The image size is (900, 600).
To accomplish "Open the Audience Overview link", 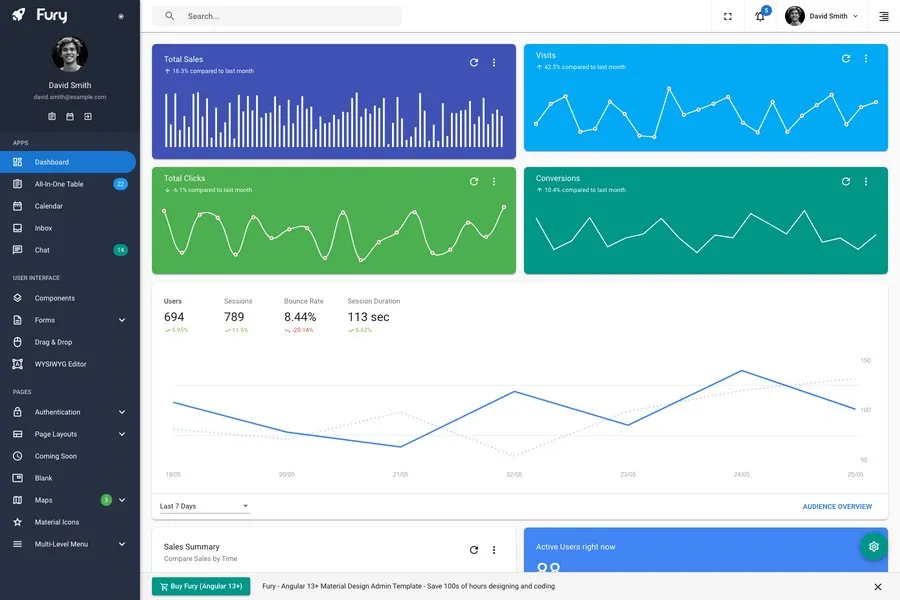I will pyautogui.click(x=837, y=507).
